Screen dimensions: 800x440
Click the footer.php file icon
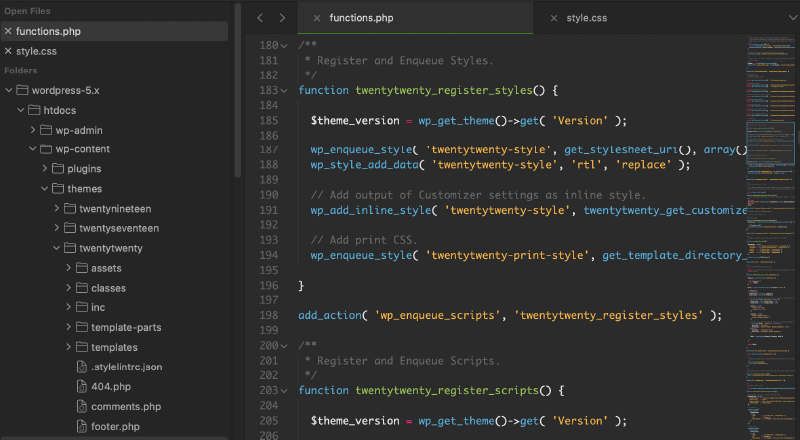tap(82, 426)
